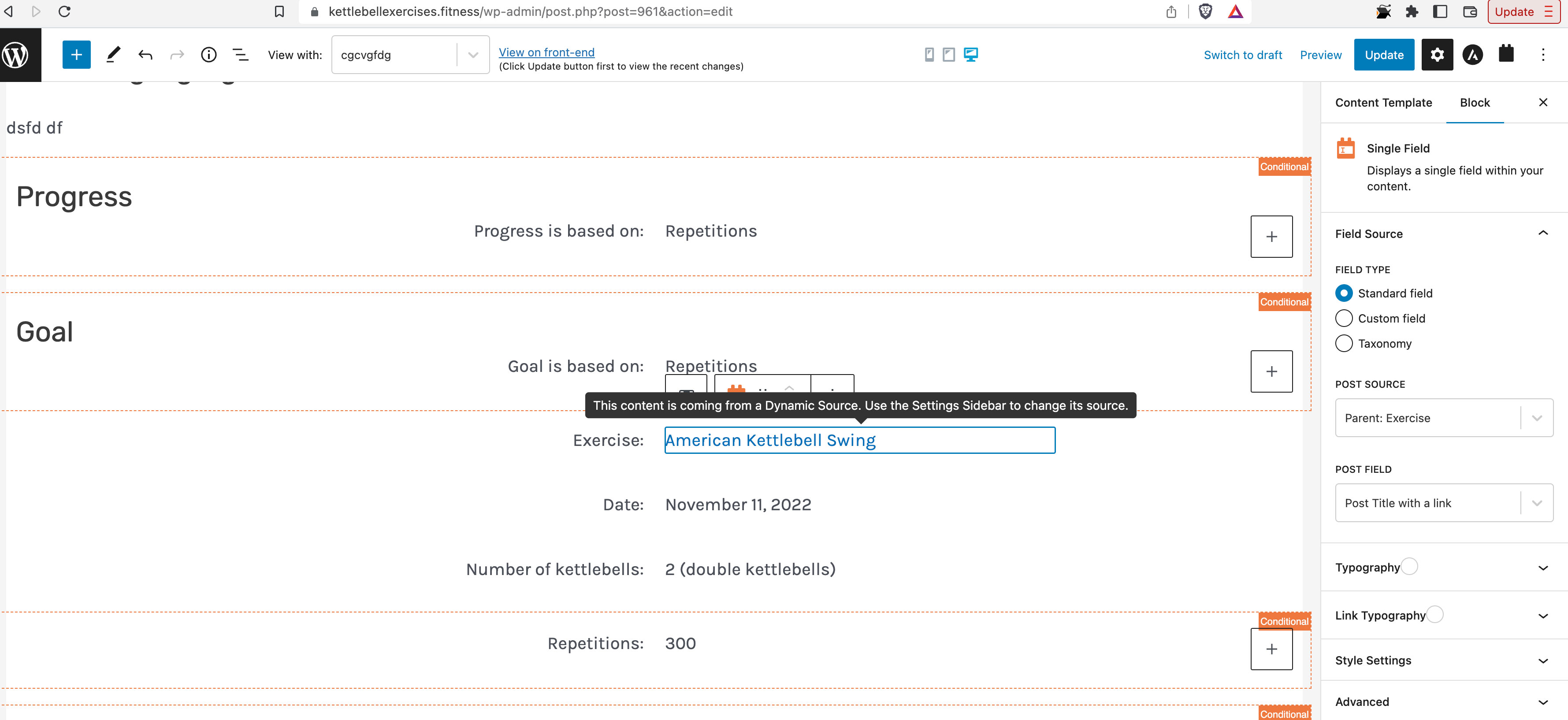This screenshot has height=720, width=1568.
Task: Click the Typography indicator circle
Action: tap(1409, 566)
